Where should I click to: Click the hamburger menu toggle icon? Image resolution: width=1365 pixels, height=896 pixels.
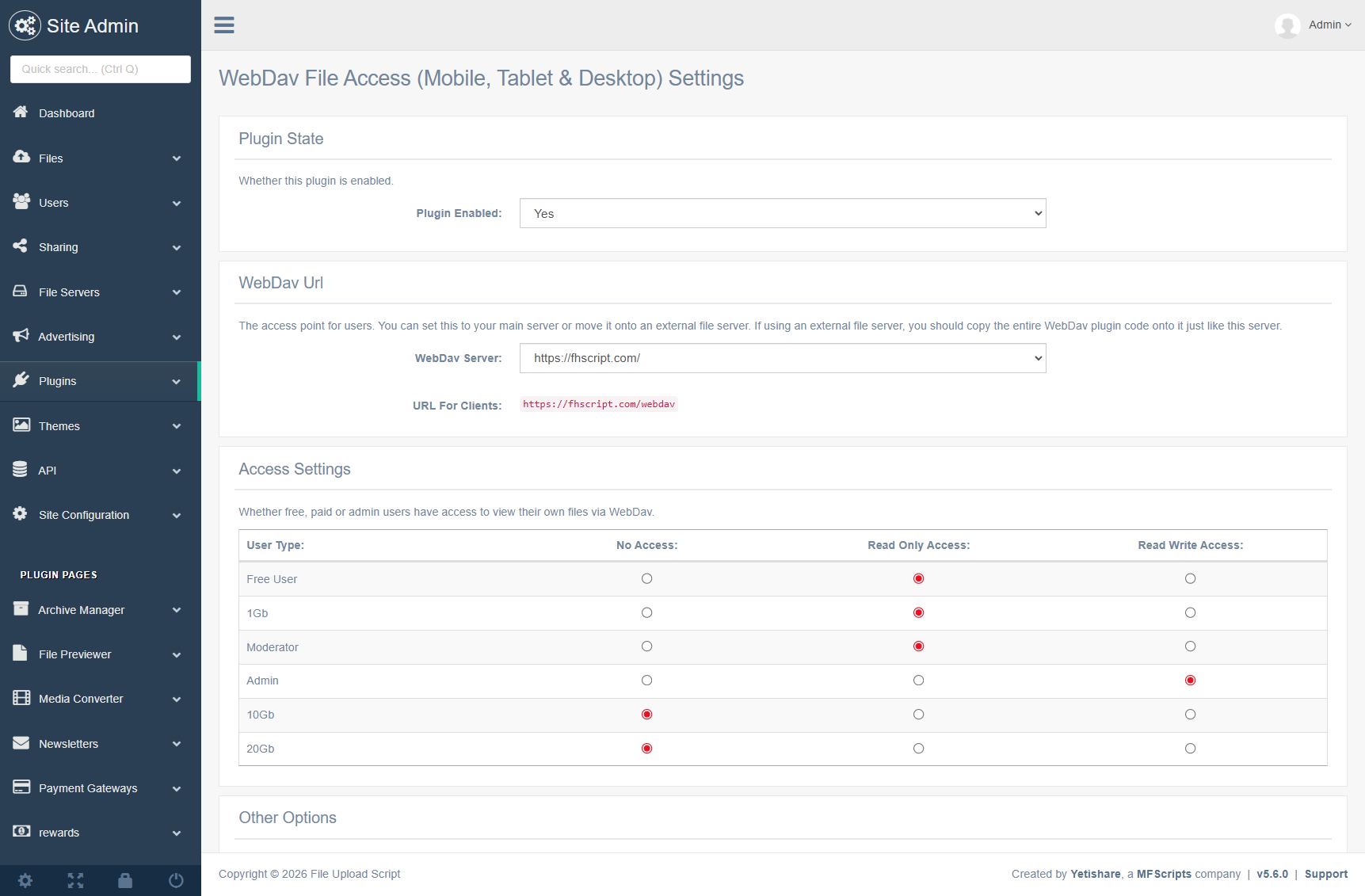click(224, 25)
